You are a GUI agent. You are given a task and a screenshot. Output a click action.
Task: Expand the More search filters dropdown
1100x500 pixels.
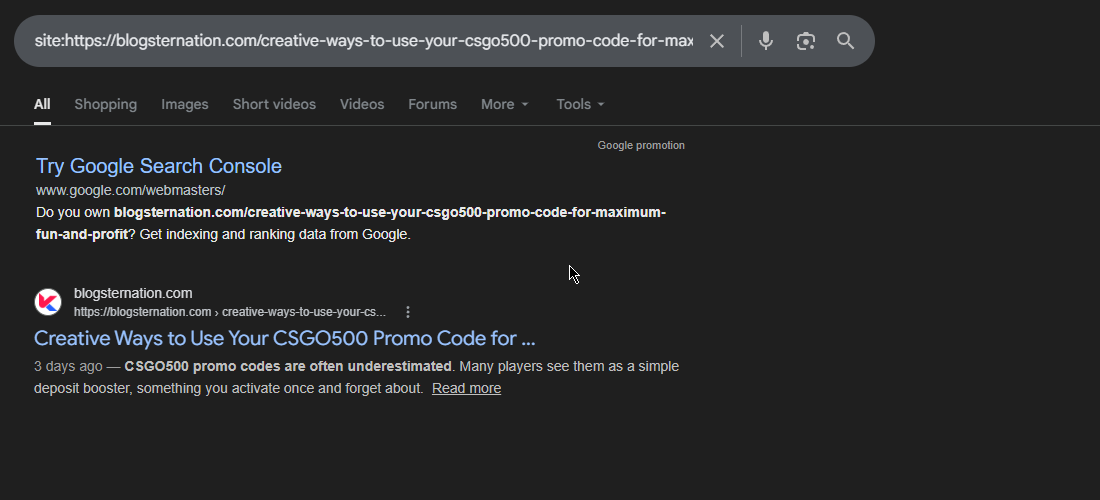[x=505, y=104]
